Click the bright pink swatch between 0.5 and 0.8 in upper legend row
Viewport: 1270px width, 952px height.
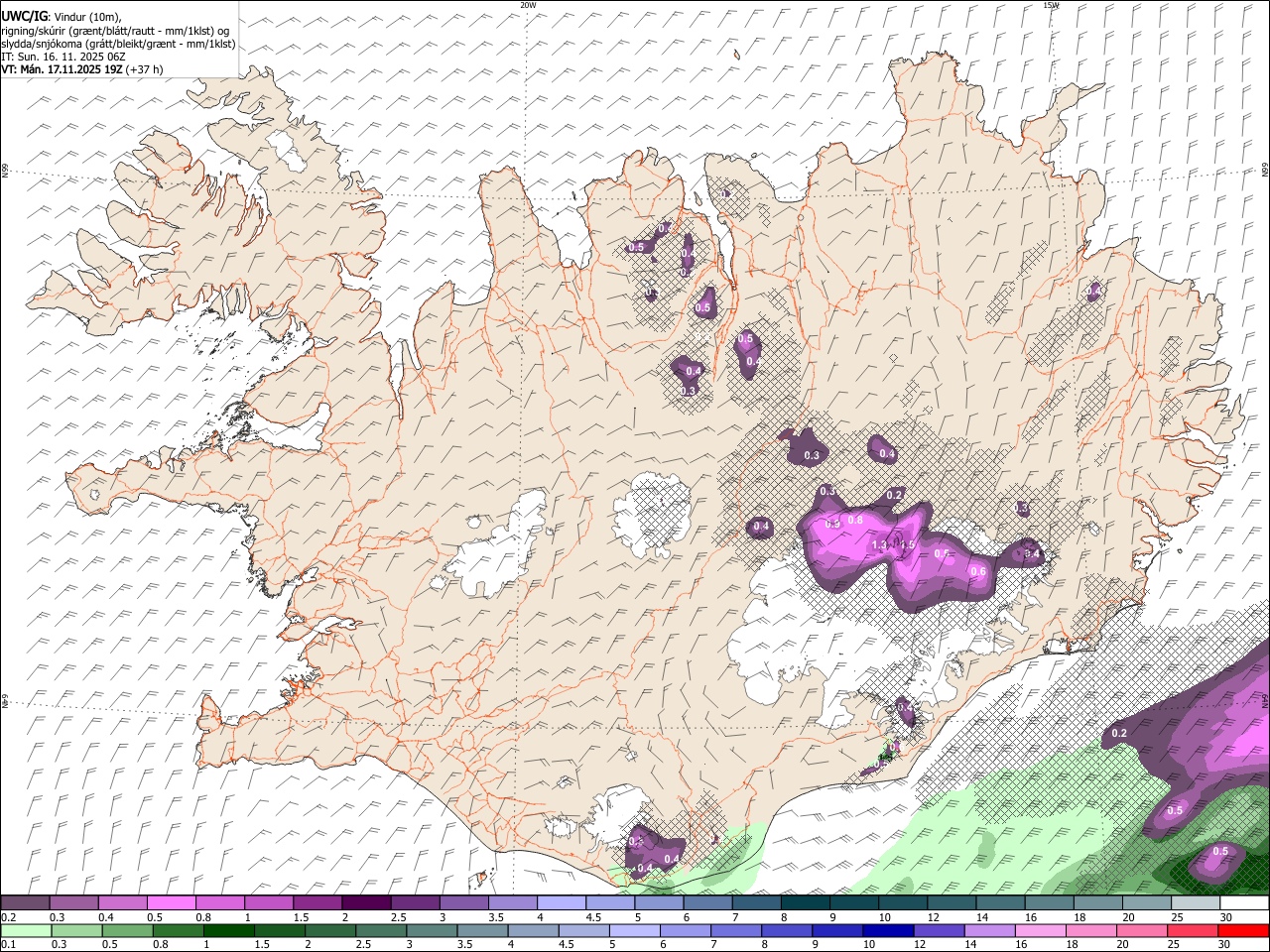(x=171, y=903)
